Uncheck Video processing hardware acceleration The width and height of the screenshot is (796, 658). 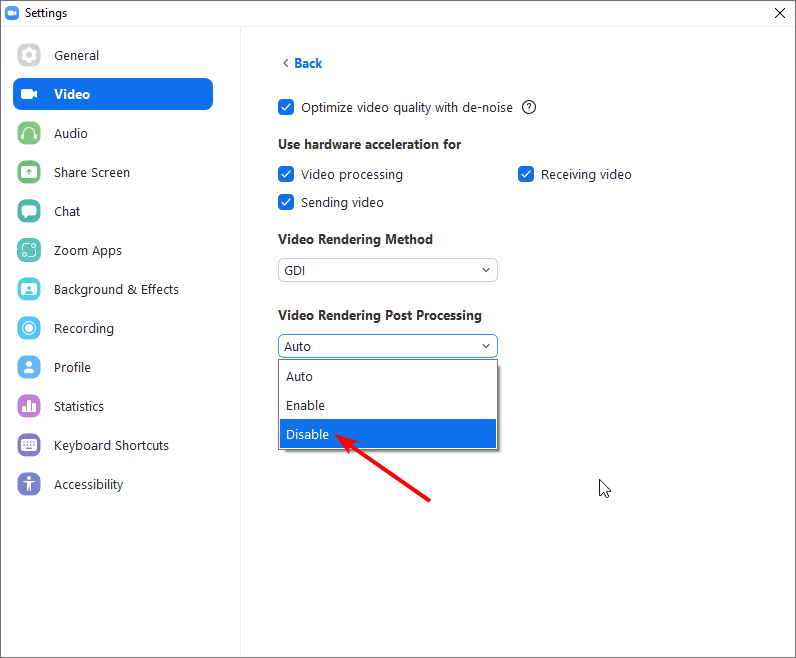click(286, 174)
